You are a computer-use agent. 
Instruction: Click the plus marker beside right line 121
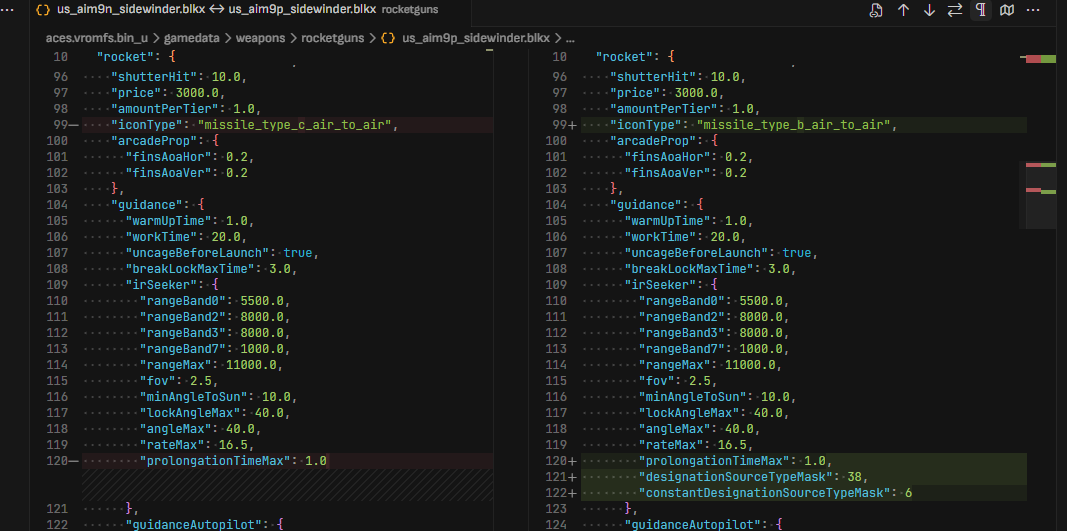point(572,477)
